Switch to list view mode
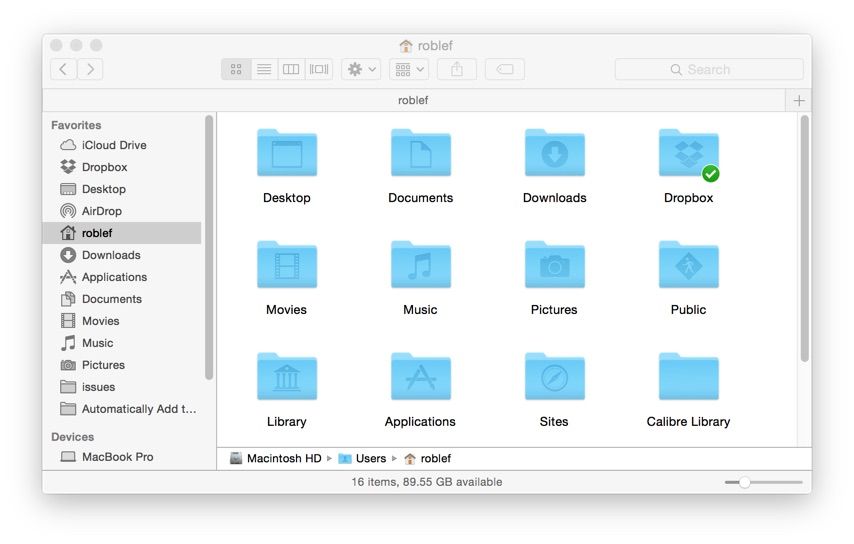Image resolution: width=854 pixels, height=544 pixels. pos(264,69)
